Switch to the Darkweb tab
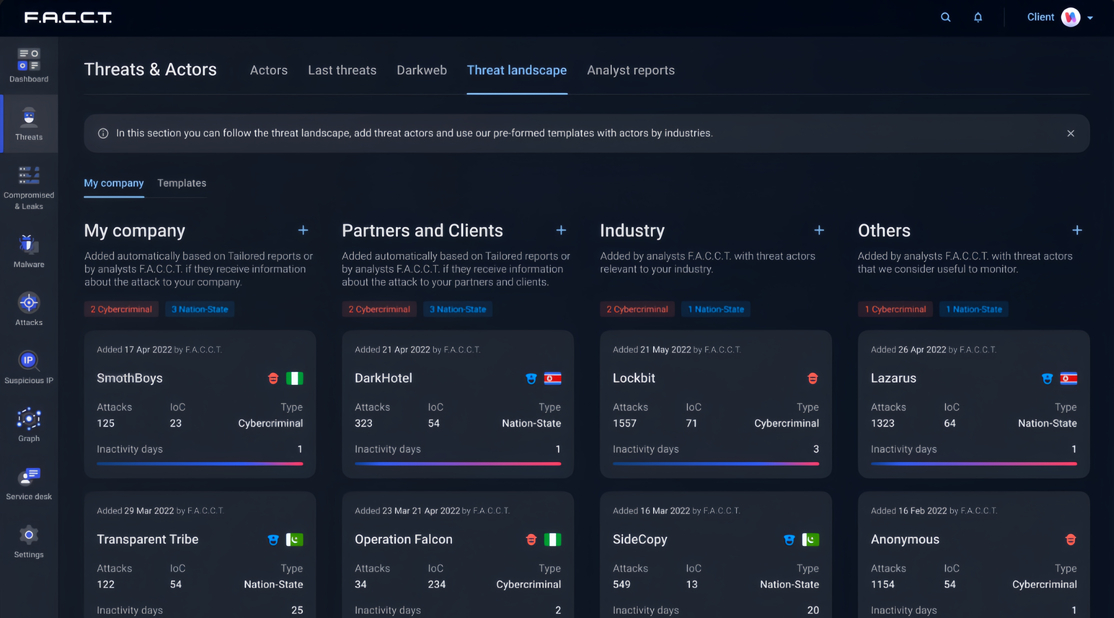The height and width of the screenshot is (618, 1114). (421, 70)
